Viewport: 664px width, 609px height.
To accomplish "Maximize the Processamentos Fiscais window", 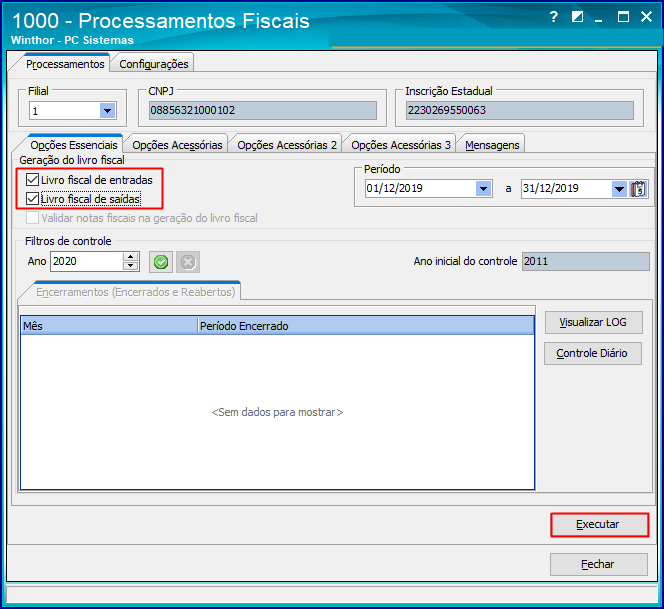I will [623, 17].
